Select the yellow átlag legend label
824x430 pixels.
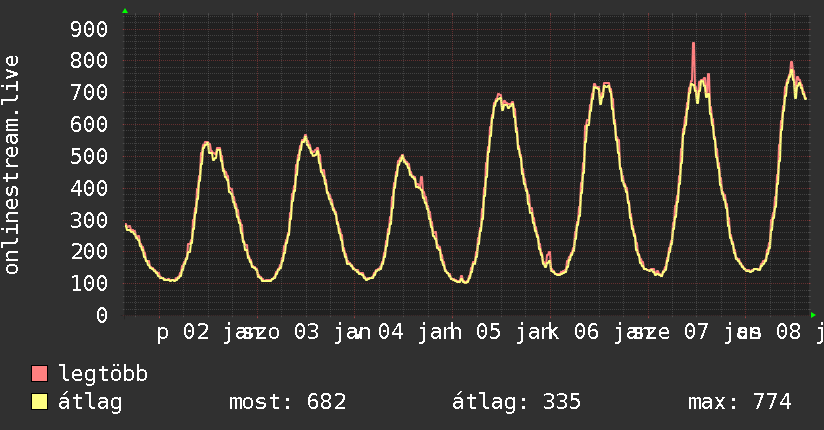pos(90,402)
